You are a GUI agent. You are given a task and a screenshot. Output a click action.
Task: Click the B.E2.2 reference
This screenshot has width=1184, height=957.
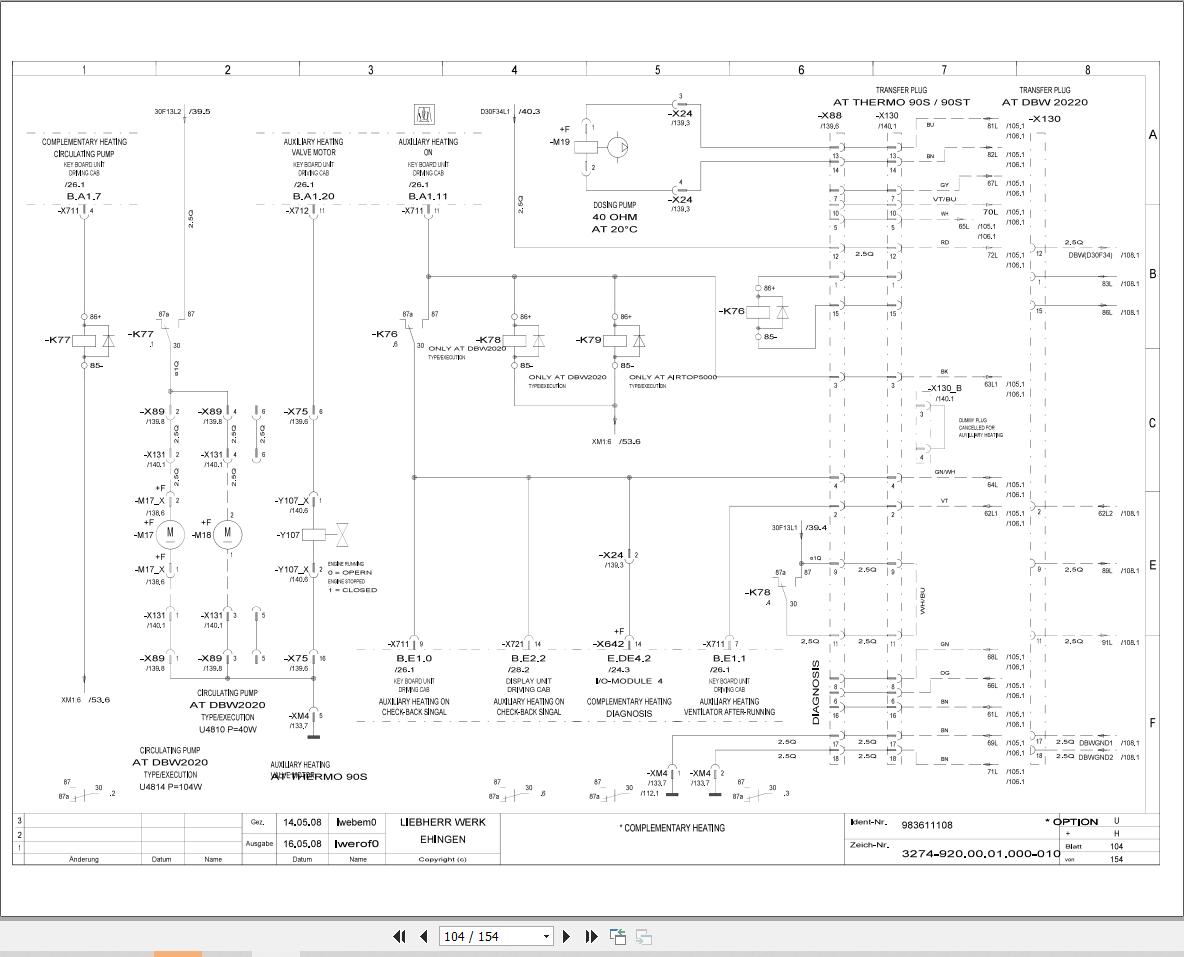point(529,659)
